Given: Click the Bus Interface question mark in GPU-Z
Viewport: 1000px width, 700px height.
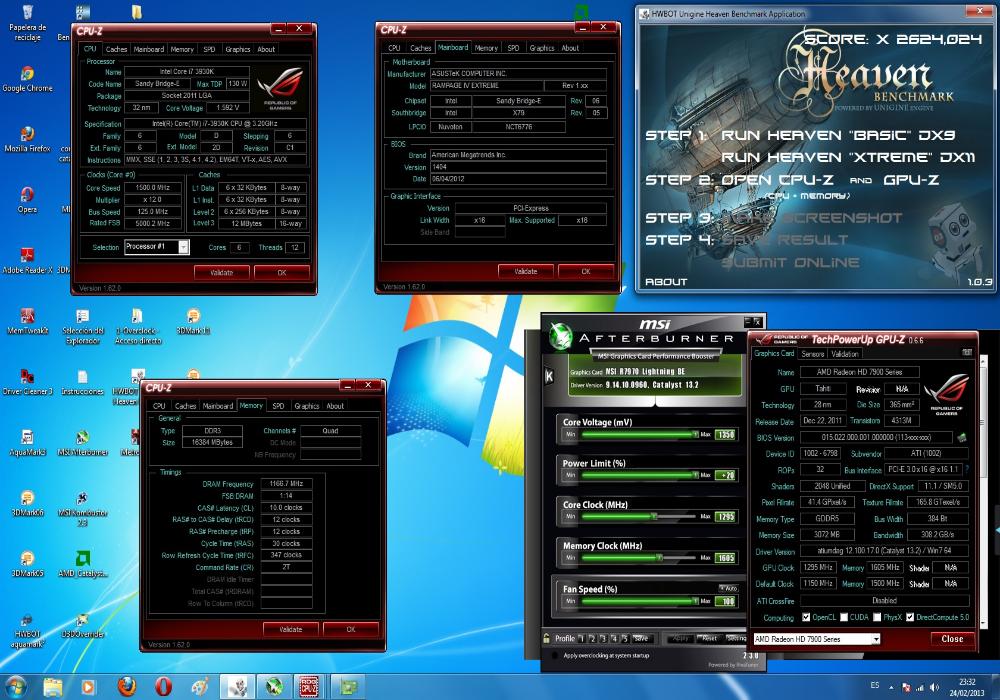Looking at the screenshot, I should [967, 469].
